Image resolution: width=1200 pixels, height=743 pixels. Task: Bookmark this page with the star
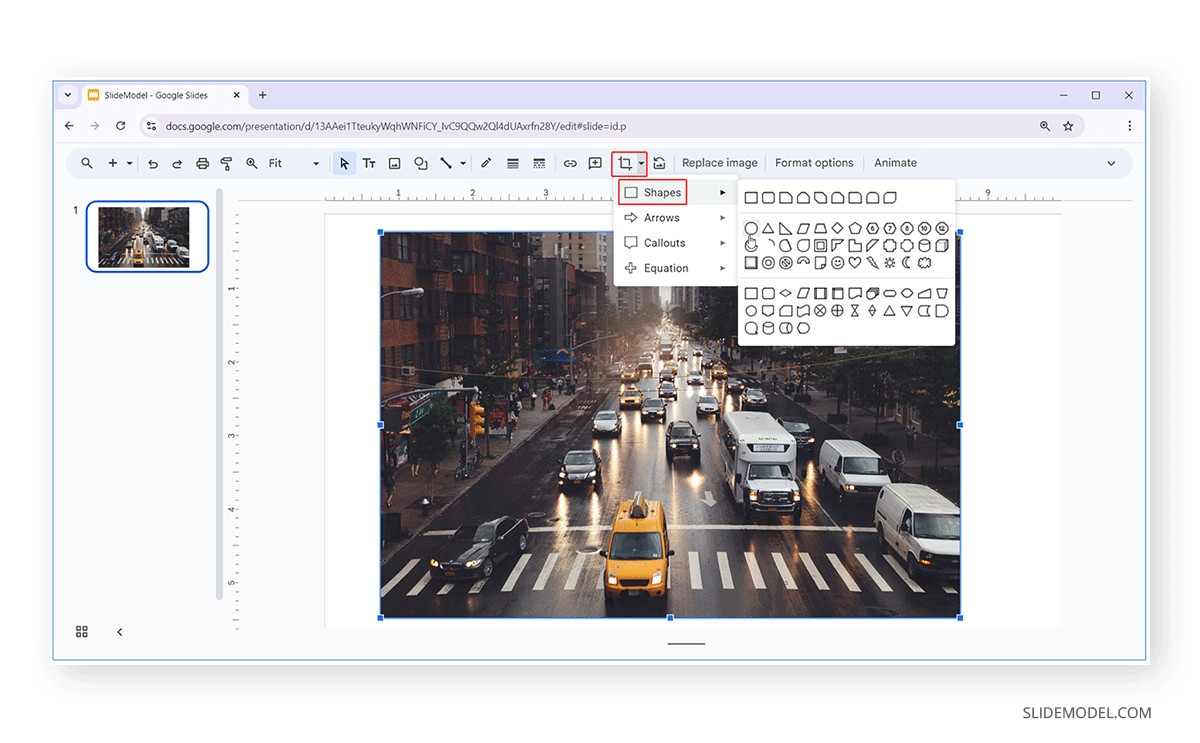coord(1068,126)
